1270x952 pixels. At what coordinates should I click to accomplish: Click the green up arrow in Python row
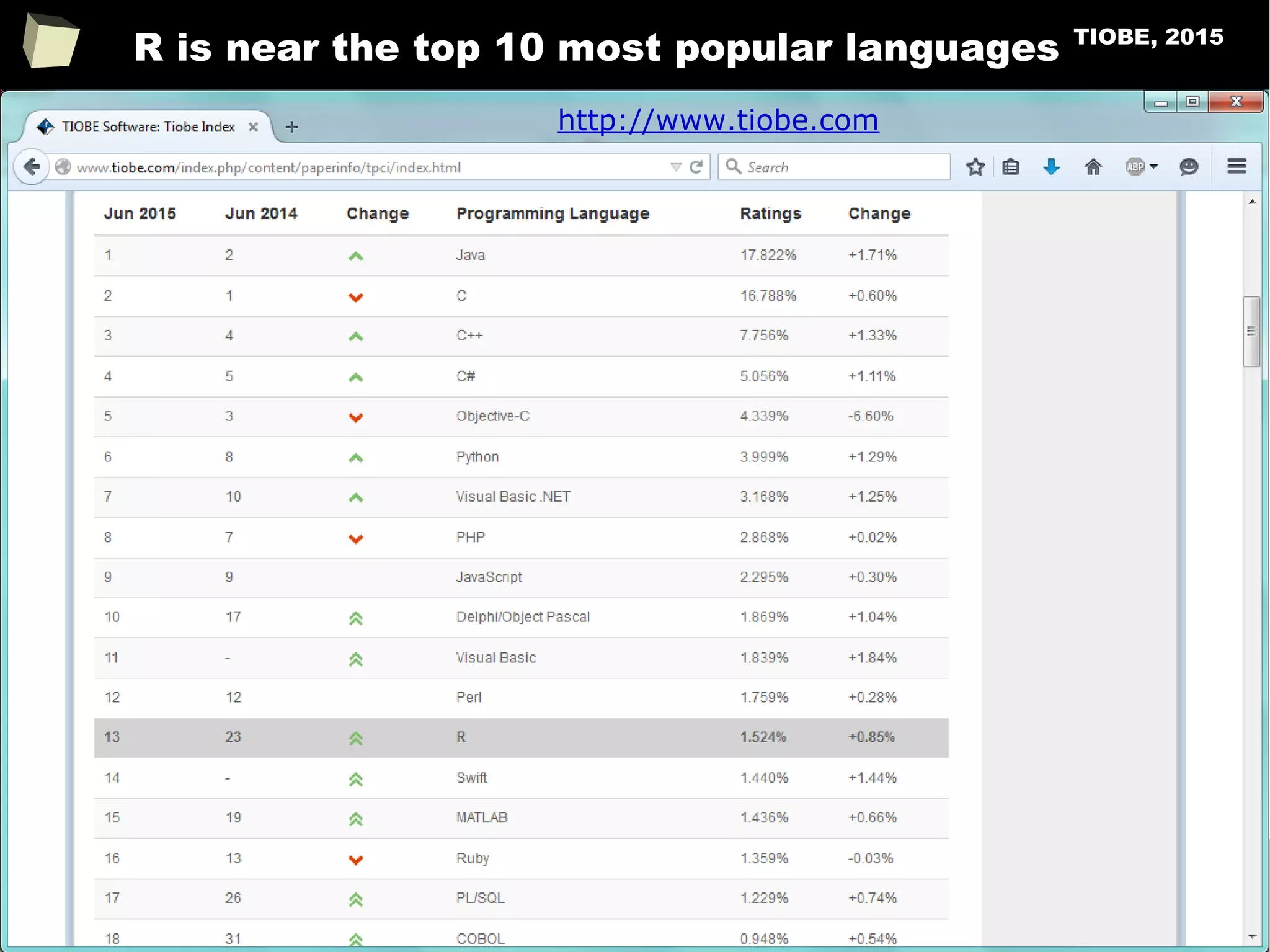click(355, 458)
